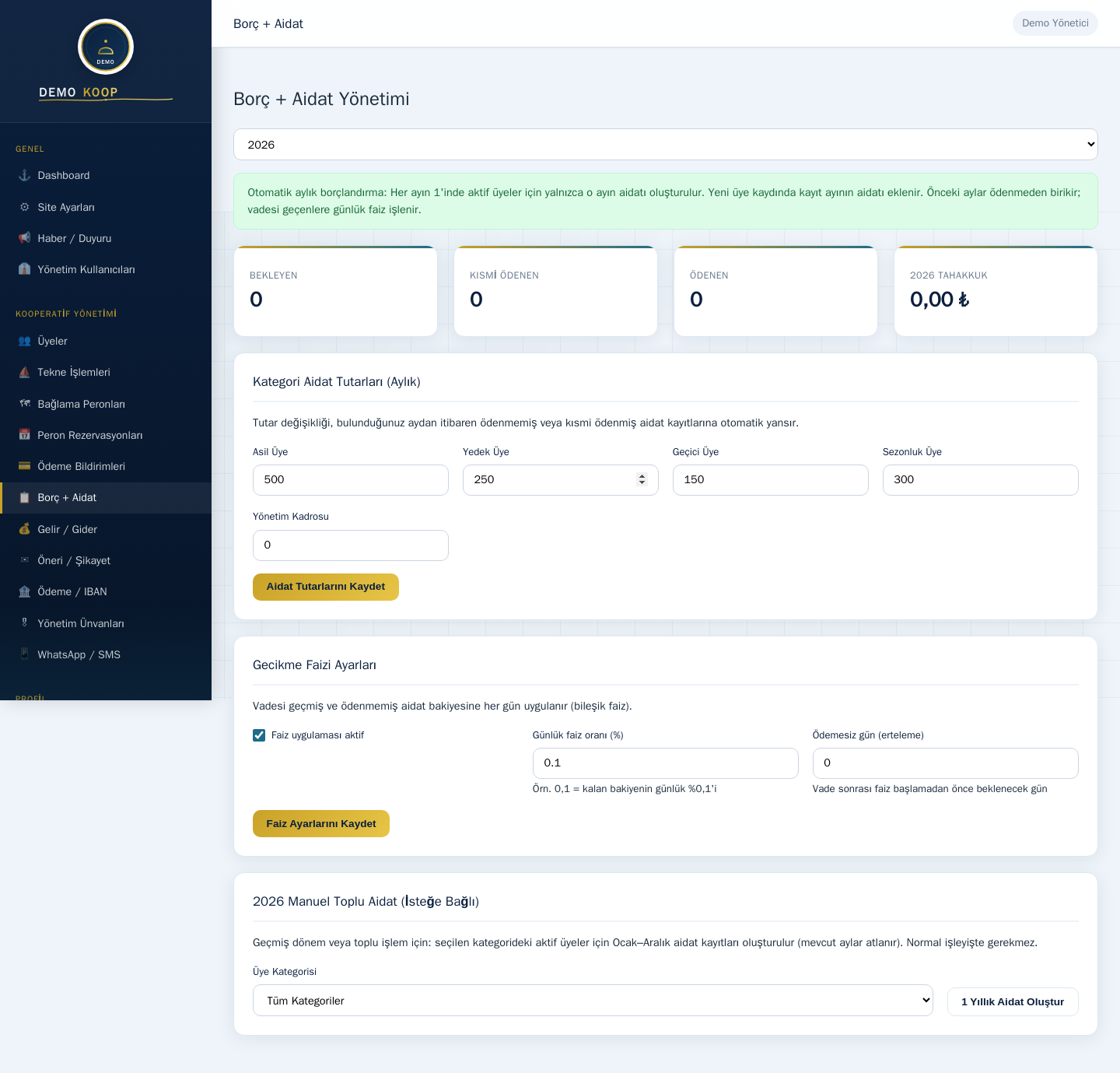Click the phone icon beside WhatsApp / SMS
Image resolution: width=1120 pixels, height=1073 pixels.
point(25,654)
